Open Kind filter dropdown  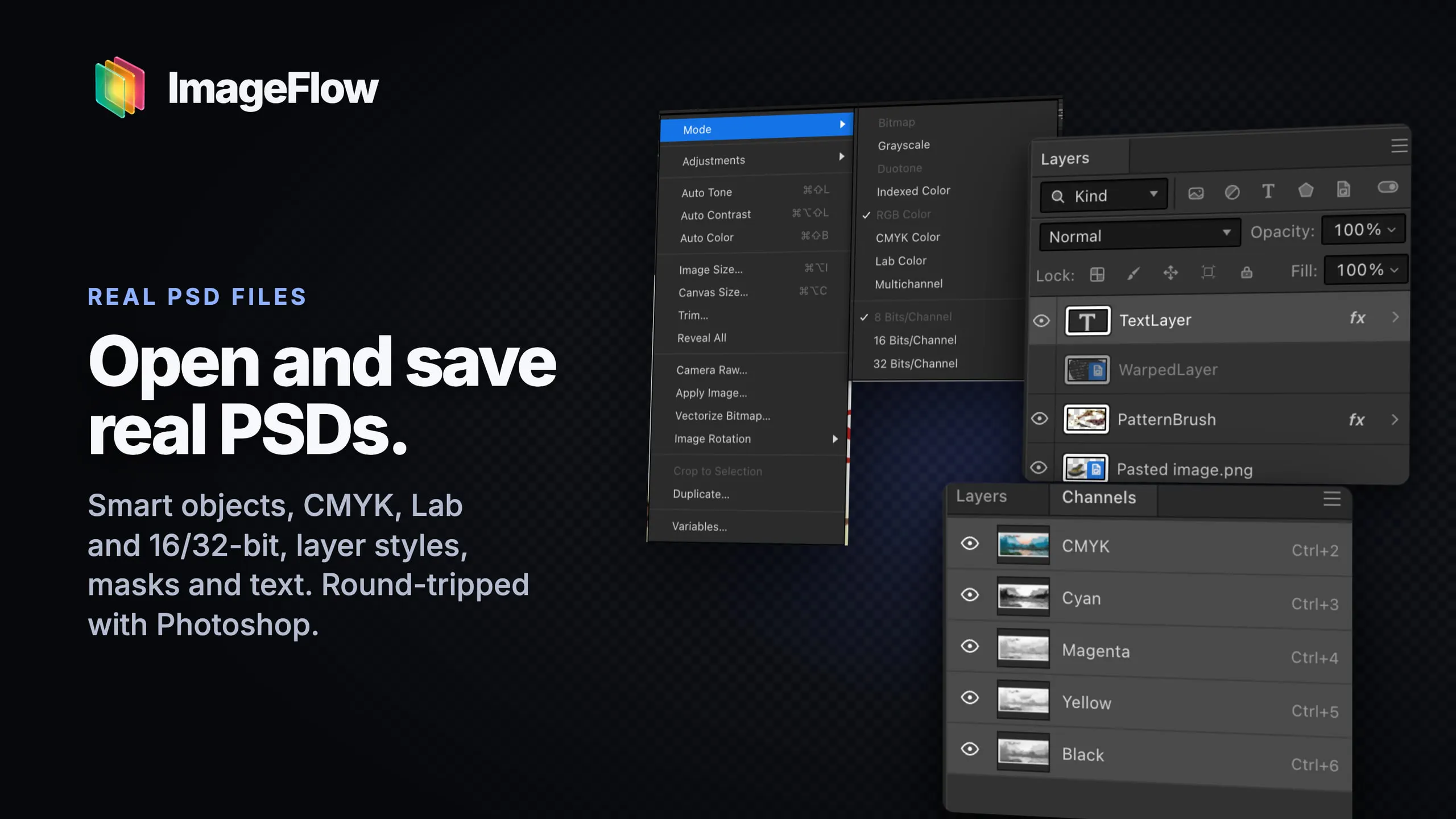(1104, 195)
